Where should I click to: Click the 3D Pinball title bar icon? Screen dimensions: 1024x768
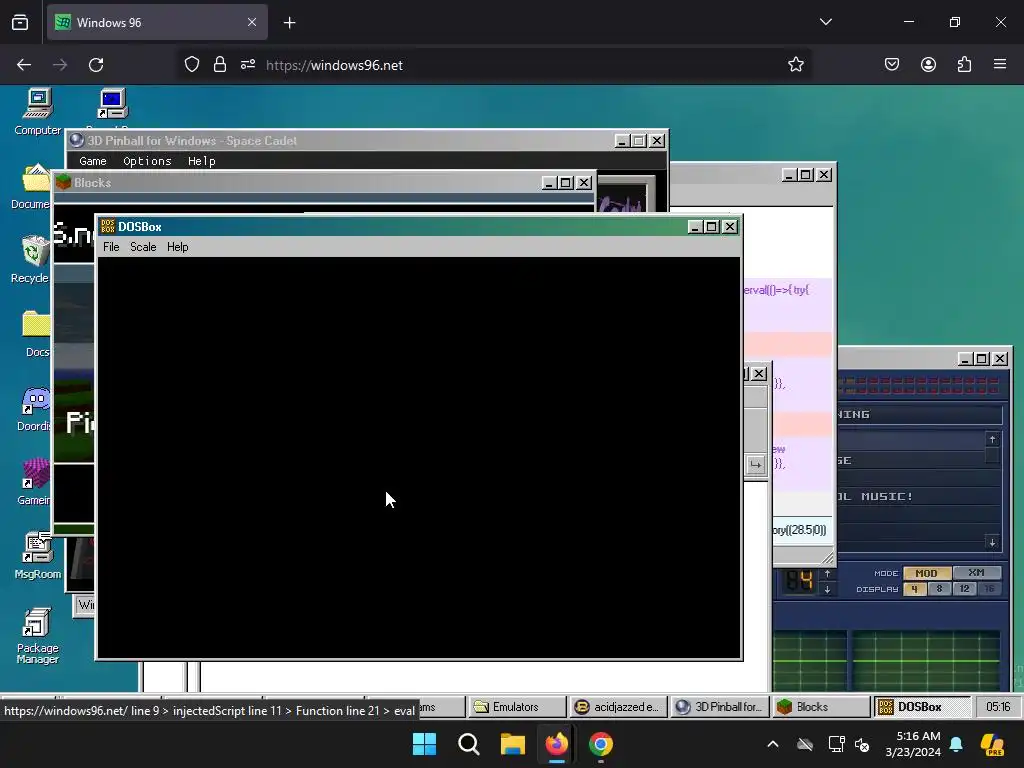point(76,140)
